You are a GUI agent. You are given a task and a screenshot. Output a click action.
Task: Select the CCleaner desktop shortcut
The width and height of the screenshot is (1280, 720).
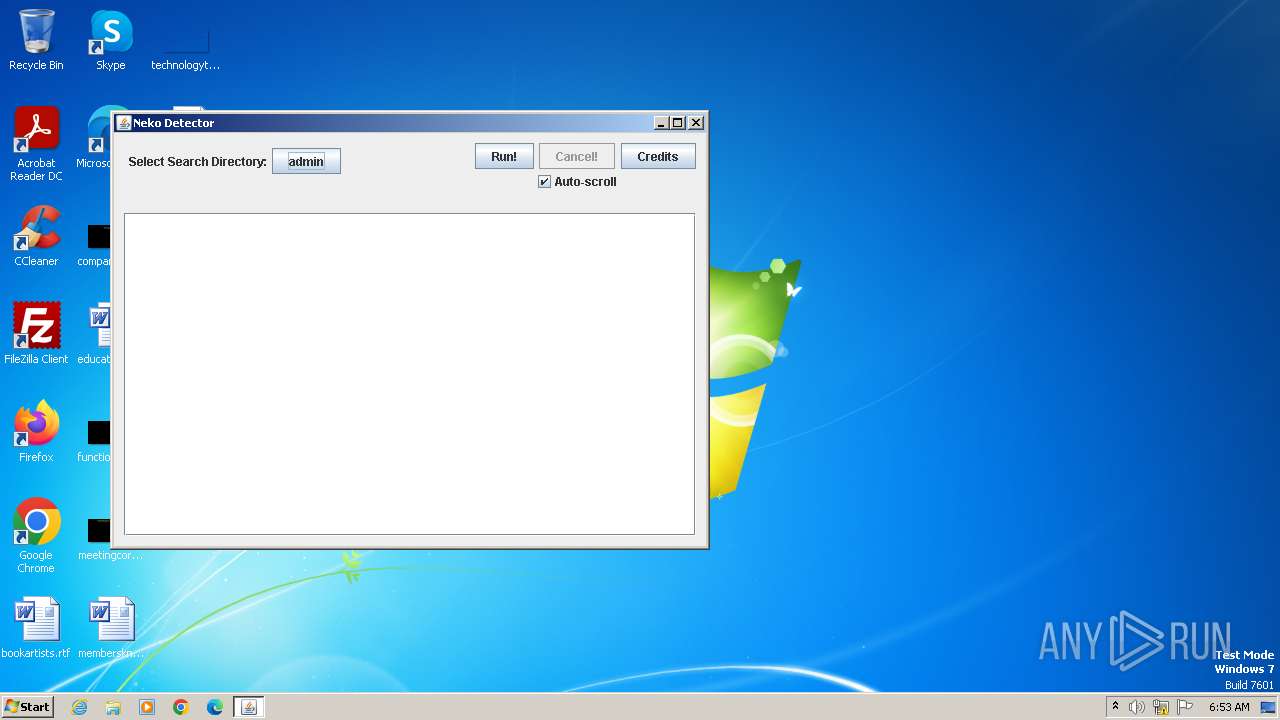coord(36,236)
